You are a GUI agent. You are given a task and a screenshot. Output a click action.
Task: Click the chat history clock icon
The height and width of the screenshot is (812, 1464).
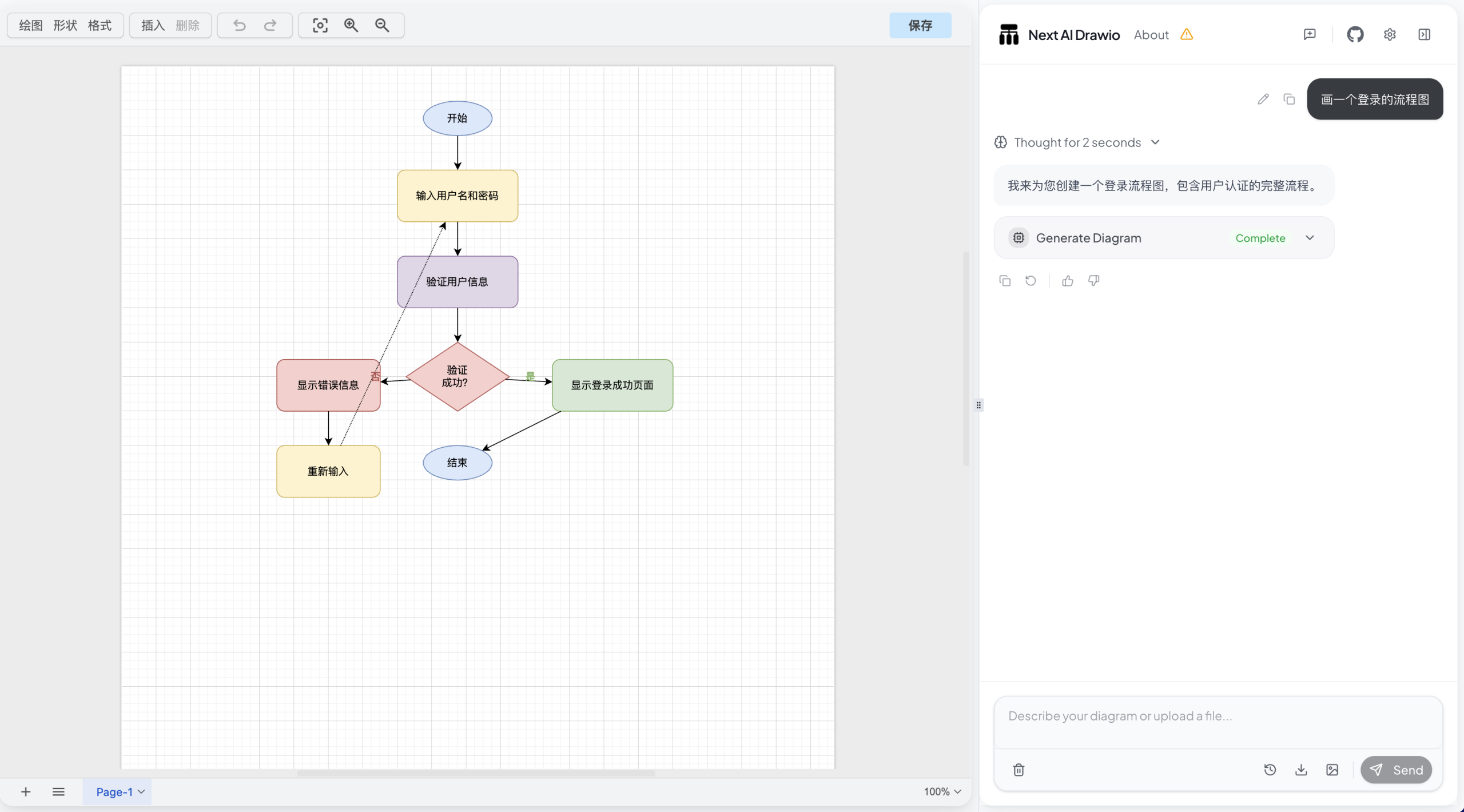click(1270, 770)
